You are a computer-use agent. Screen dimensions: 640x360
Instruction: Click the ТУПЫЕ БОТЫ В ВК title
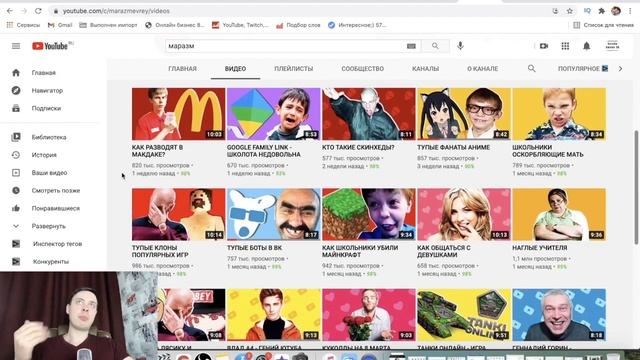point(254,248)
